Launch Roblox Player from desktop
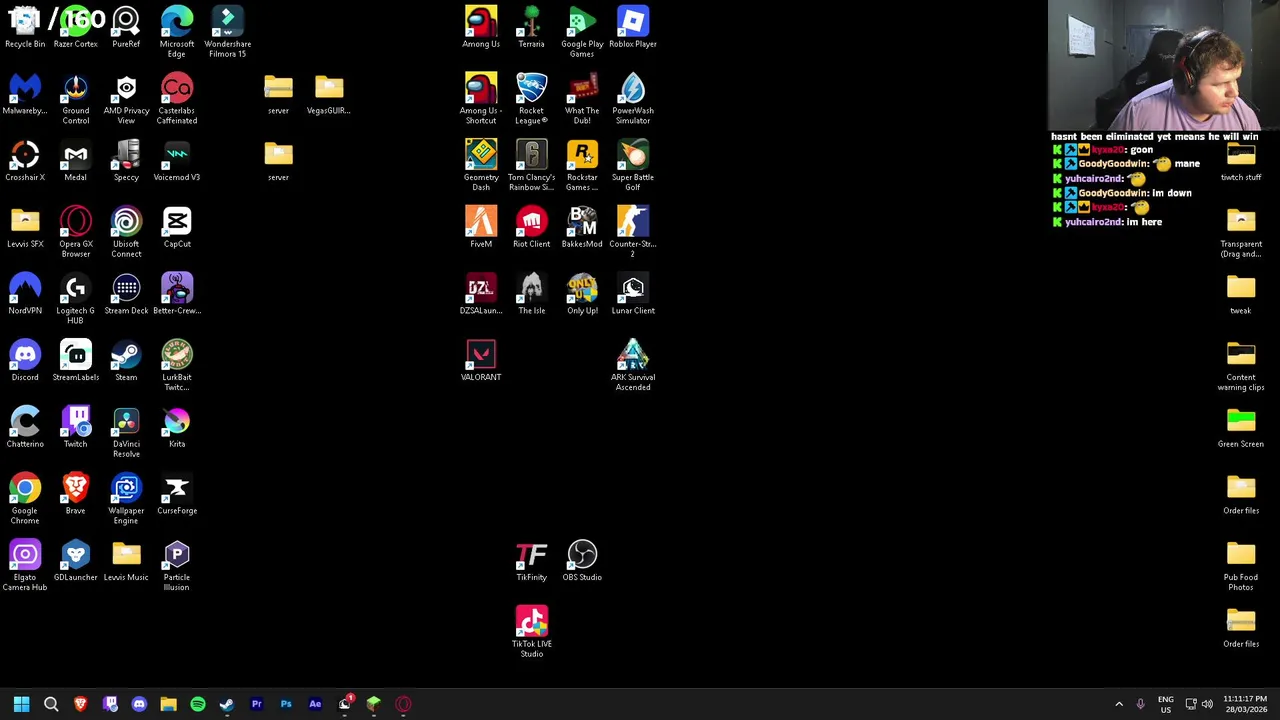This screenshot has width=1280, height=720. click(x=633, y=27)
